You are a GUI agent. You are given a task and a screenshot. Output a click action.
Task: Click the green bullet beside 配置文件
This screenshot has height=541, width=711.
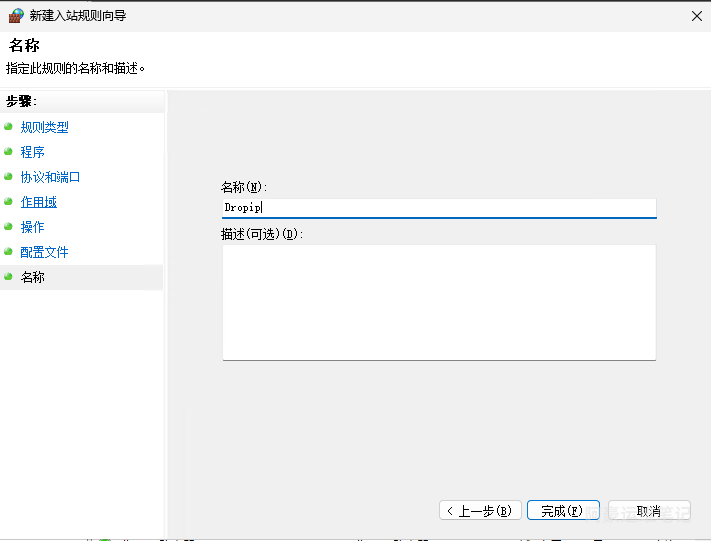pos(9,252)
